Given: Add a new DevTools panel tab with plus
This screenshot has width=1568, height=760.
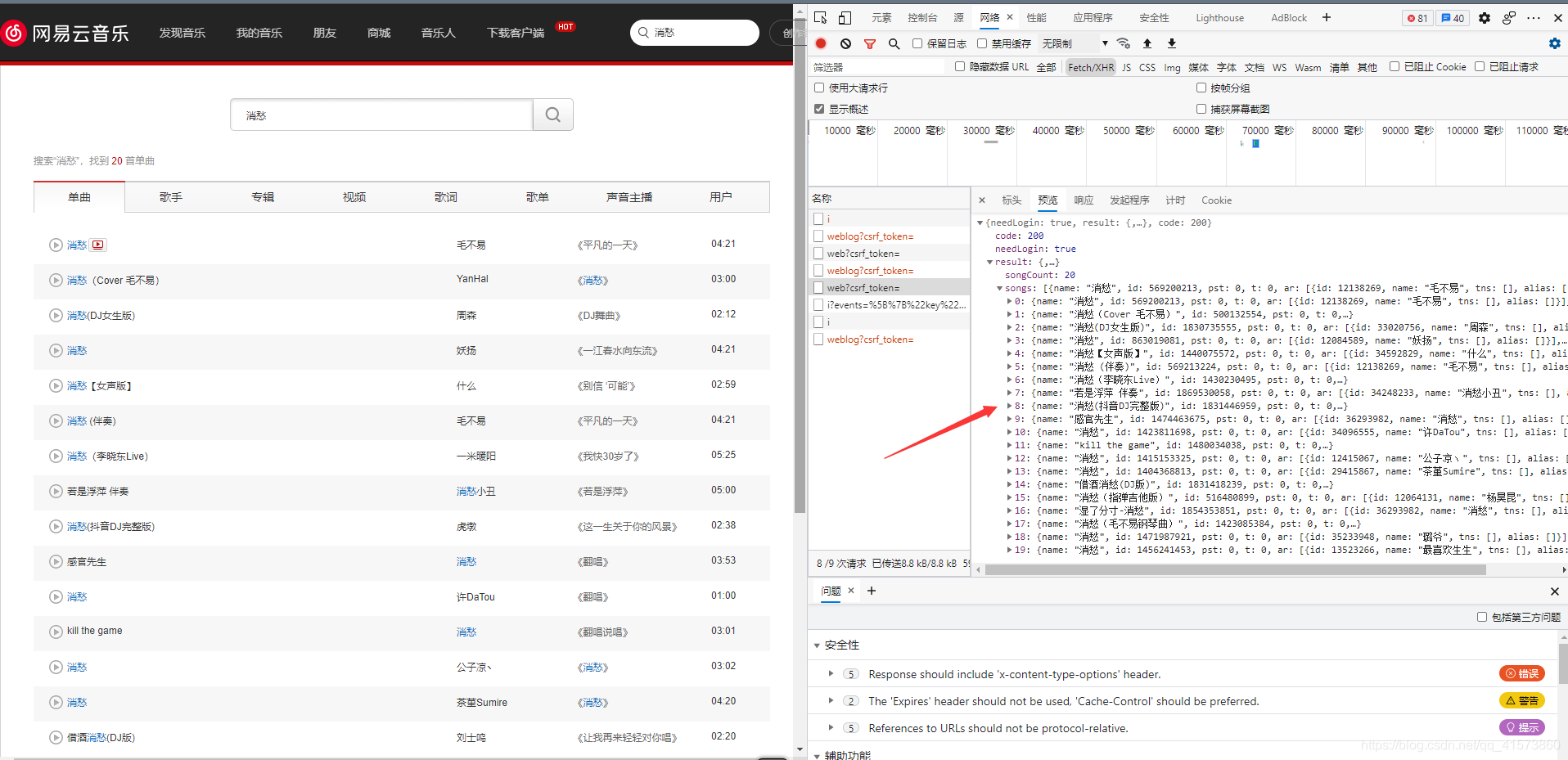Looking at the screenshot, I should point(1327,17).
